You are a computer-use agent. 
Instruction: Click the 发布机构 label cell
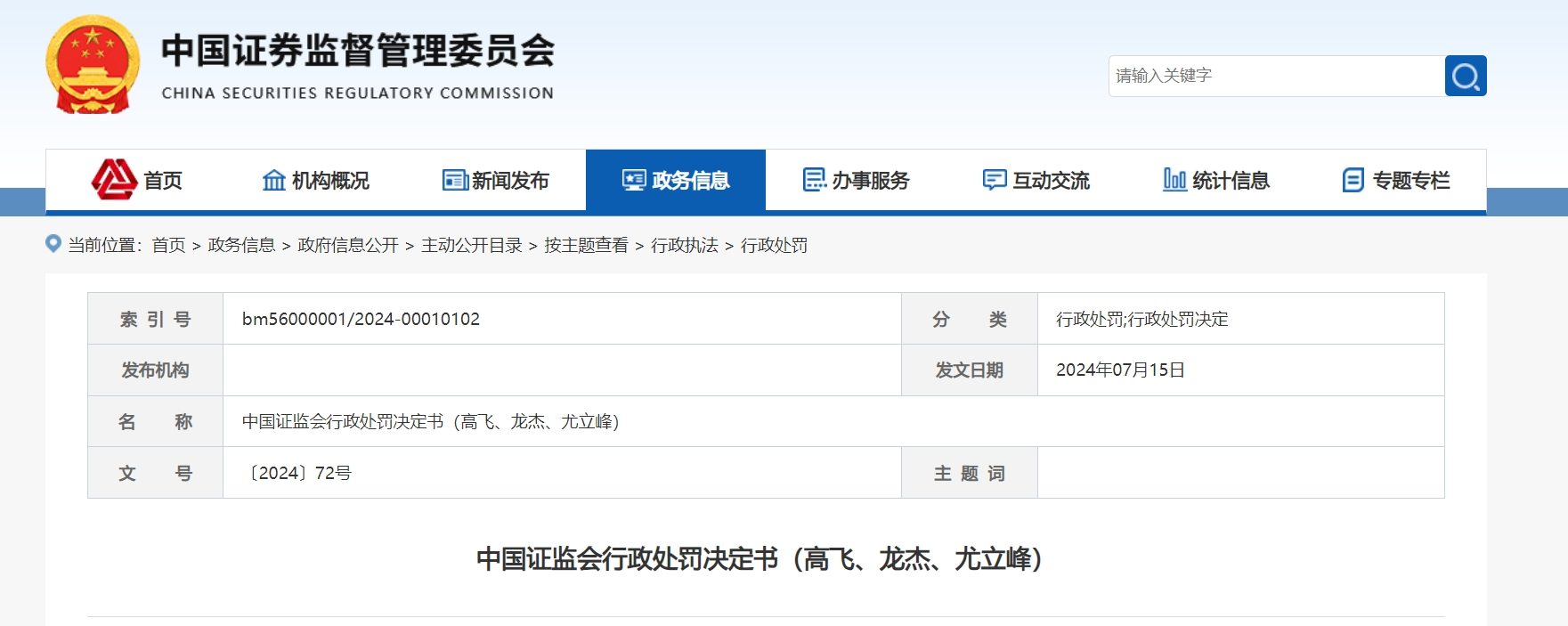pos(155,370)
